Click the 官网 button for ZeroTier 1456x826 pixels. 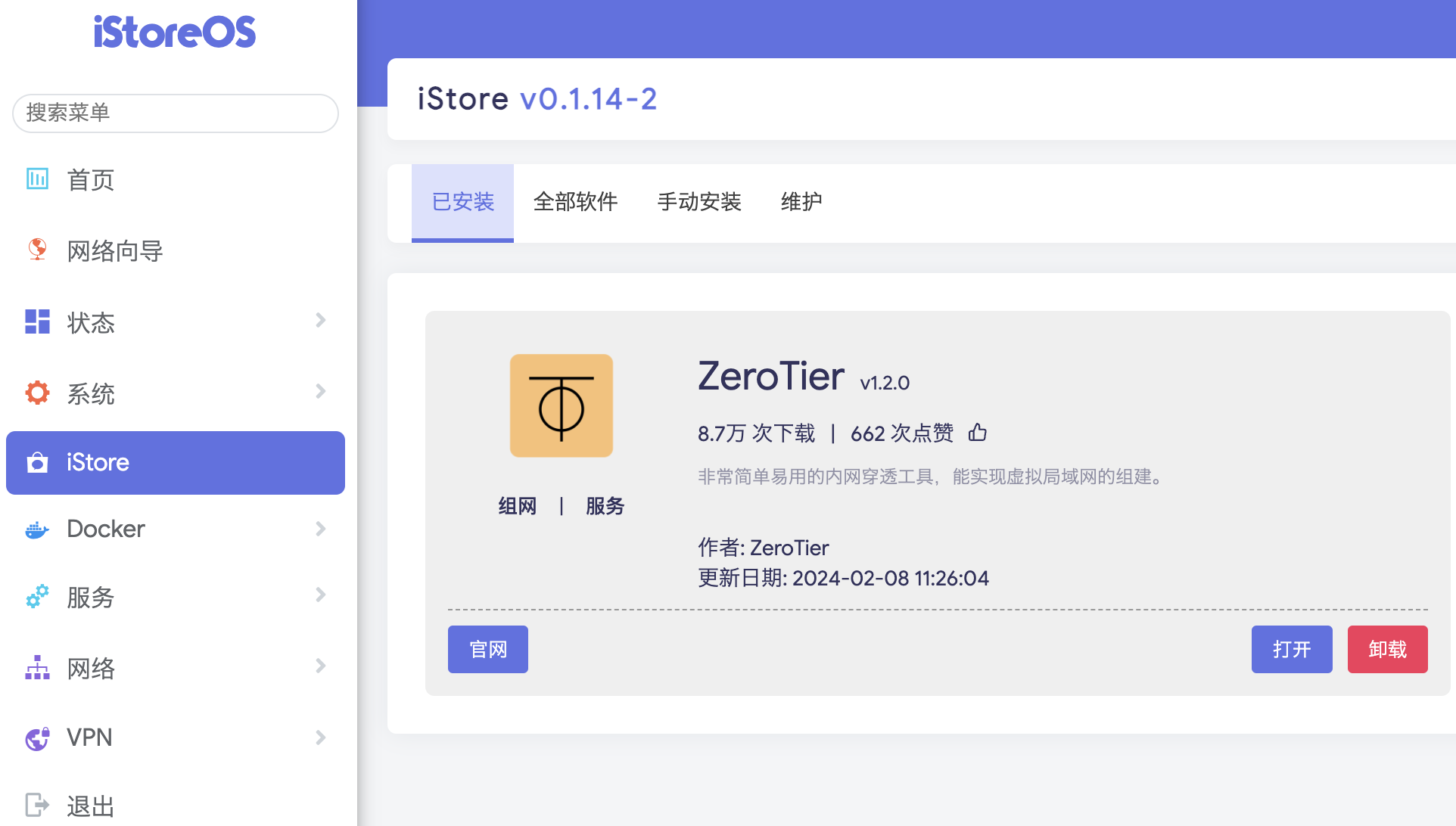pyautogui.click(x=488, y=649)
